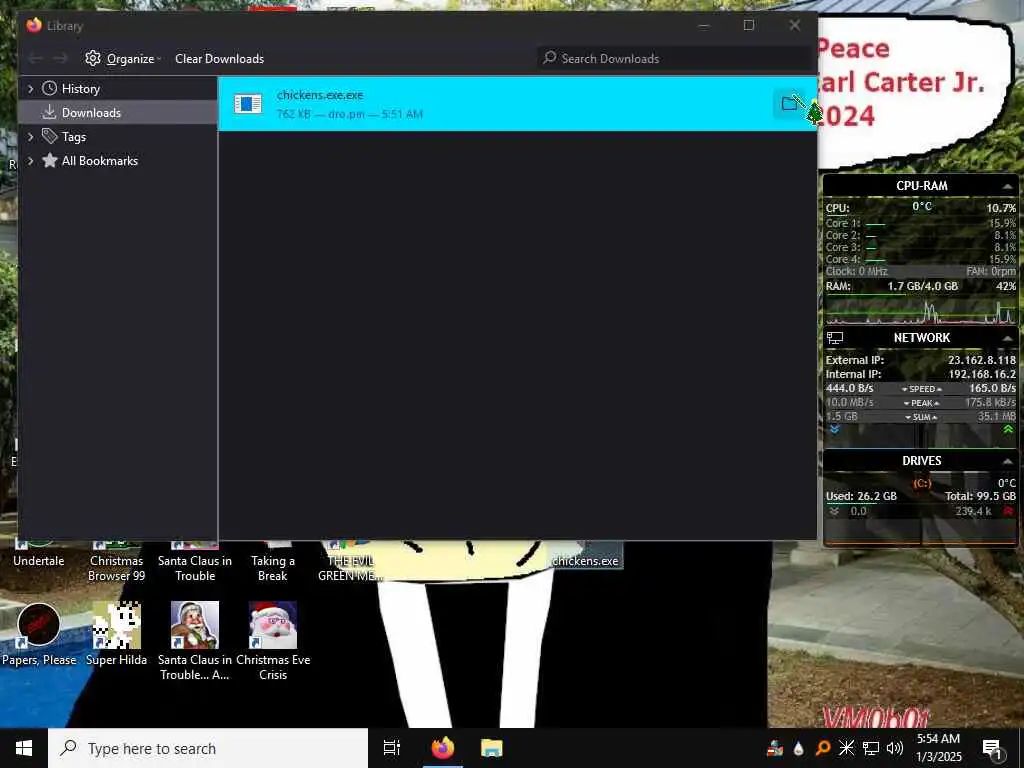Focus the Search Downloads field

click(x=676, y=59)
